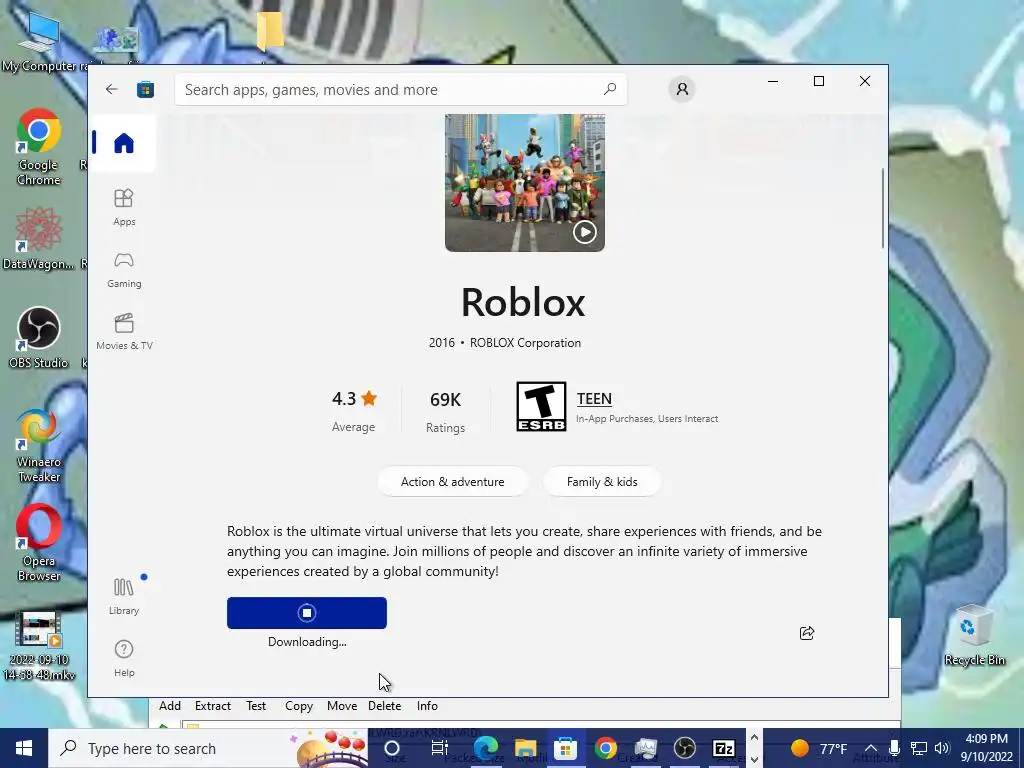Viewport: 1024px width, 768px height.
Task: Select the Recycle Bin desktop icon
Action: point(974,635)
